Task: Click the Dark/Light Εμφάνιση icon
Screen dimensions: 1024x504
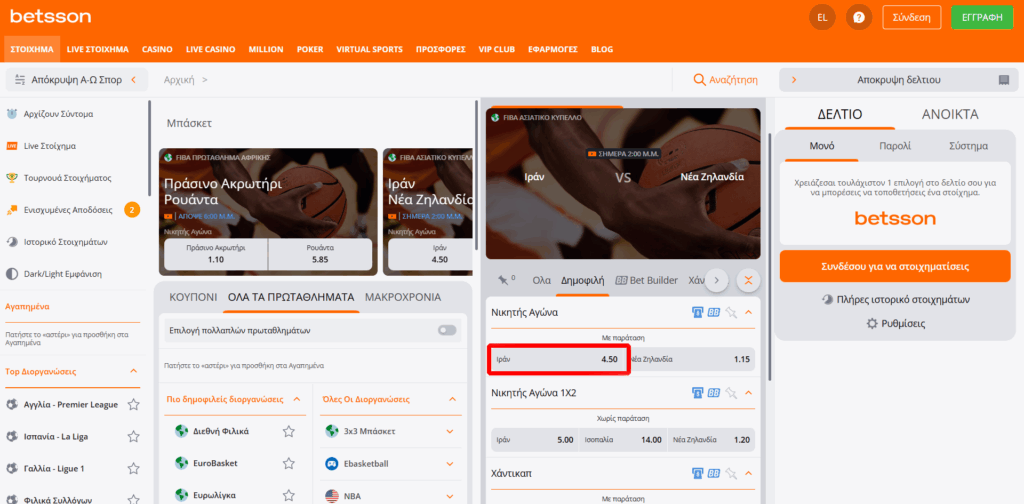Action: coord(12,274)
